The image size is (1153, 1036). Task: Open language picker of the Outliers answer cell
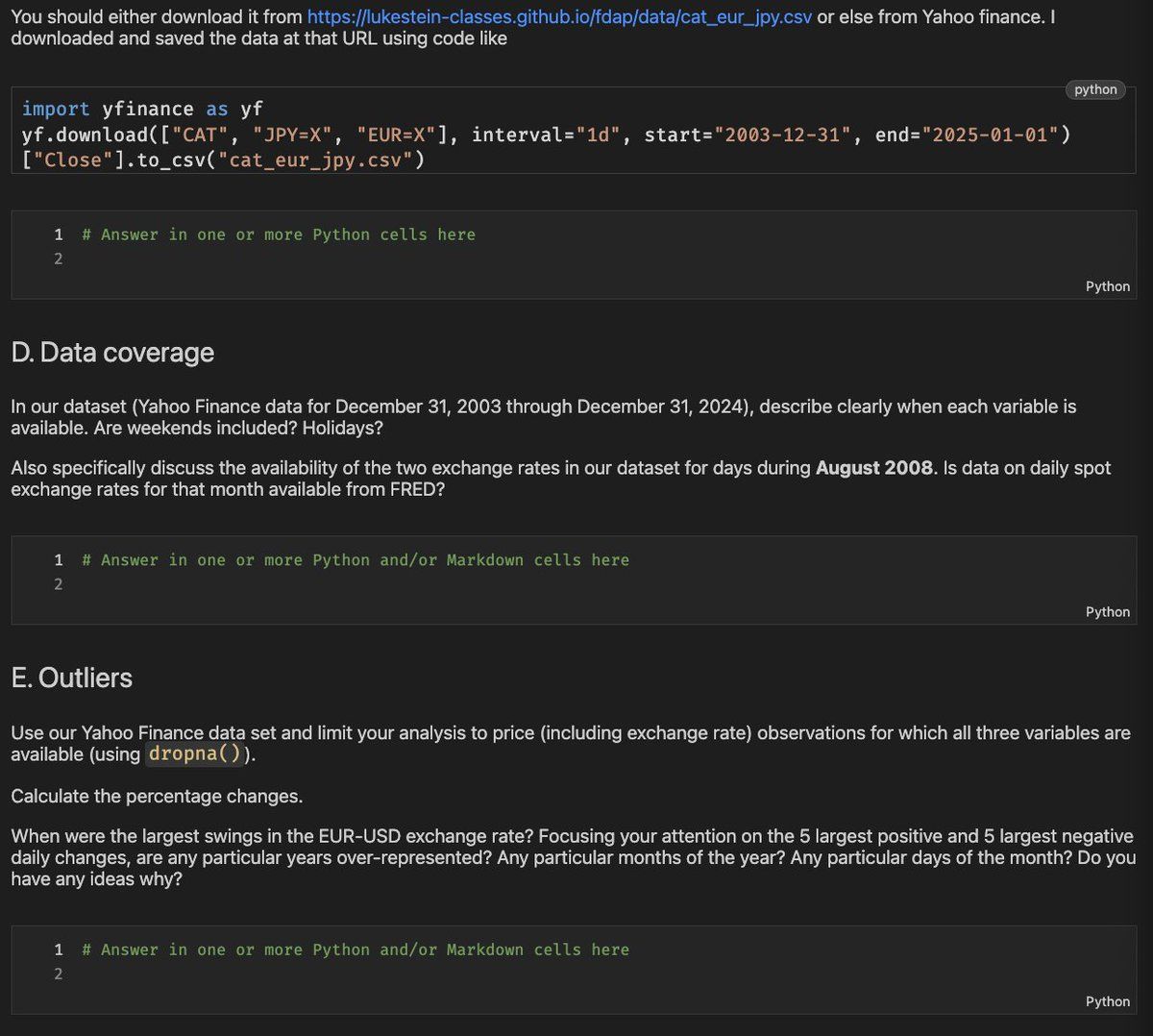coord(1107,1001)
